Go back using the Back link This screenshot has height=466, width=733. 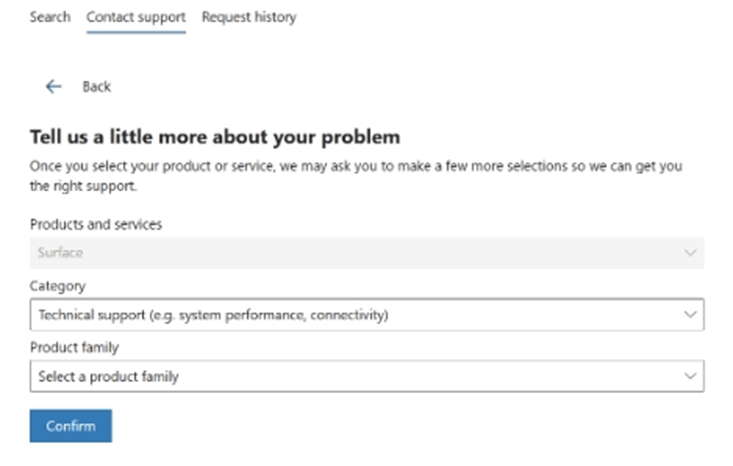tap(96, 87)
